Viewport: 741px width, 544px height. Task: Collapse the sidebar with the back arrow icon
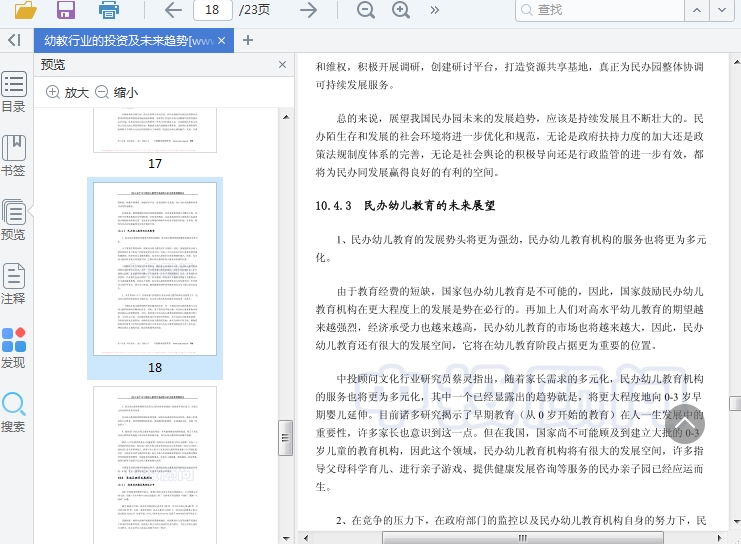15,40
